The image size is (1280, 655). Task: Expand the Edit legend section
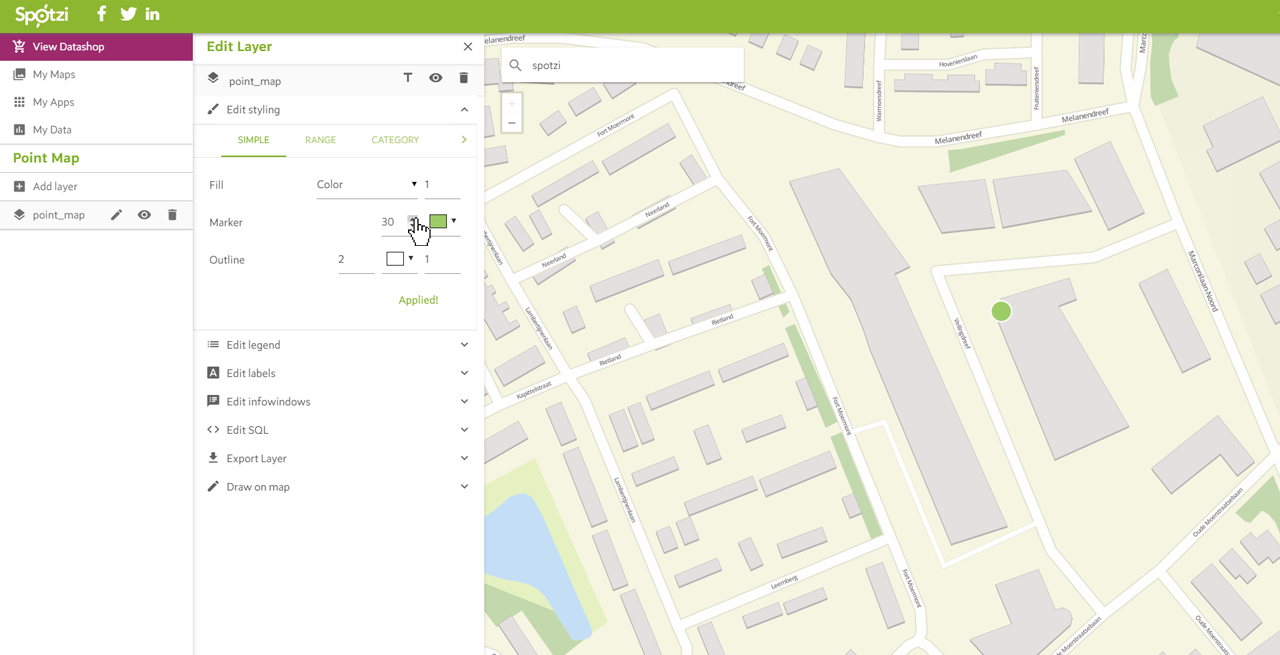[338, 345]
